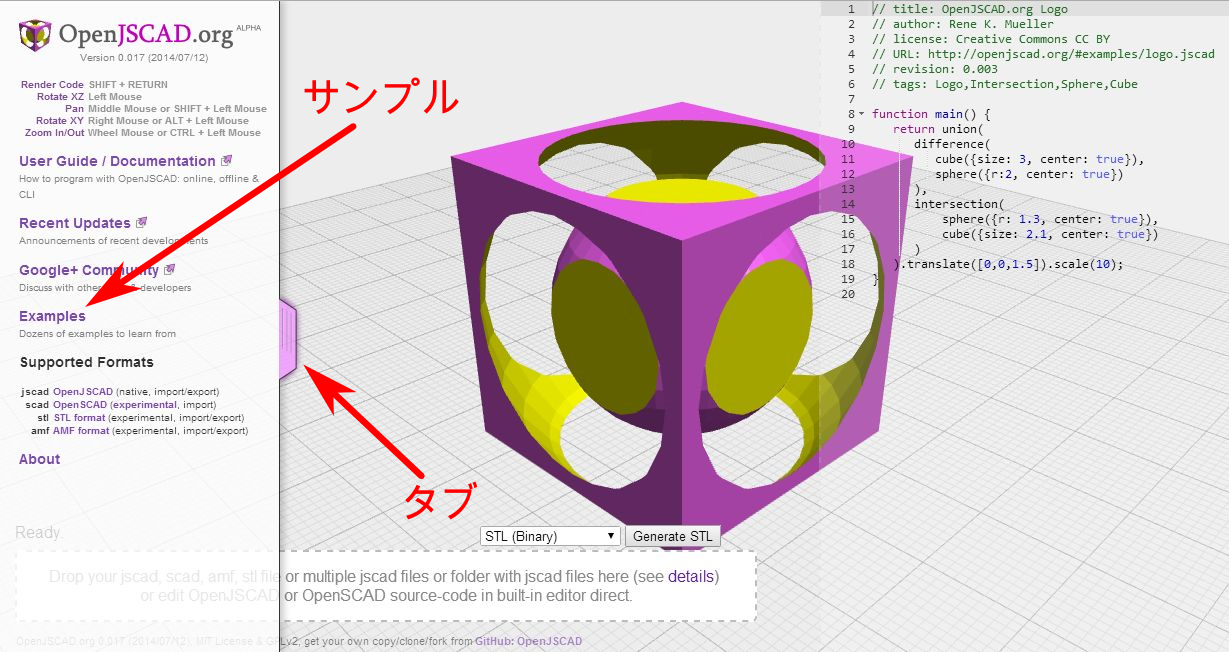Click external-link icon beside Recent Updates
This screenshot has height=652, width=1229.
tap(141, 223)
